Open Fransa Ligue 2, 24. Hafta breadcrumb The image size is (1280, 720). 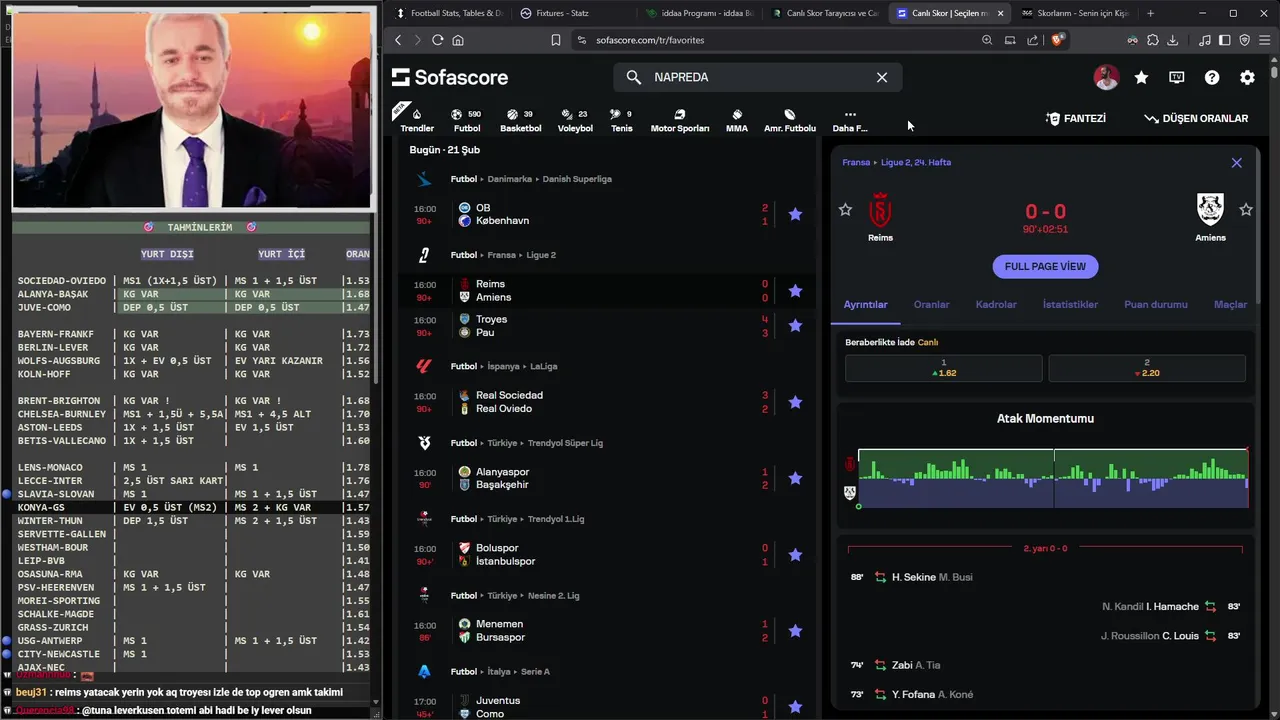pos(896,162)
